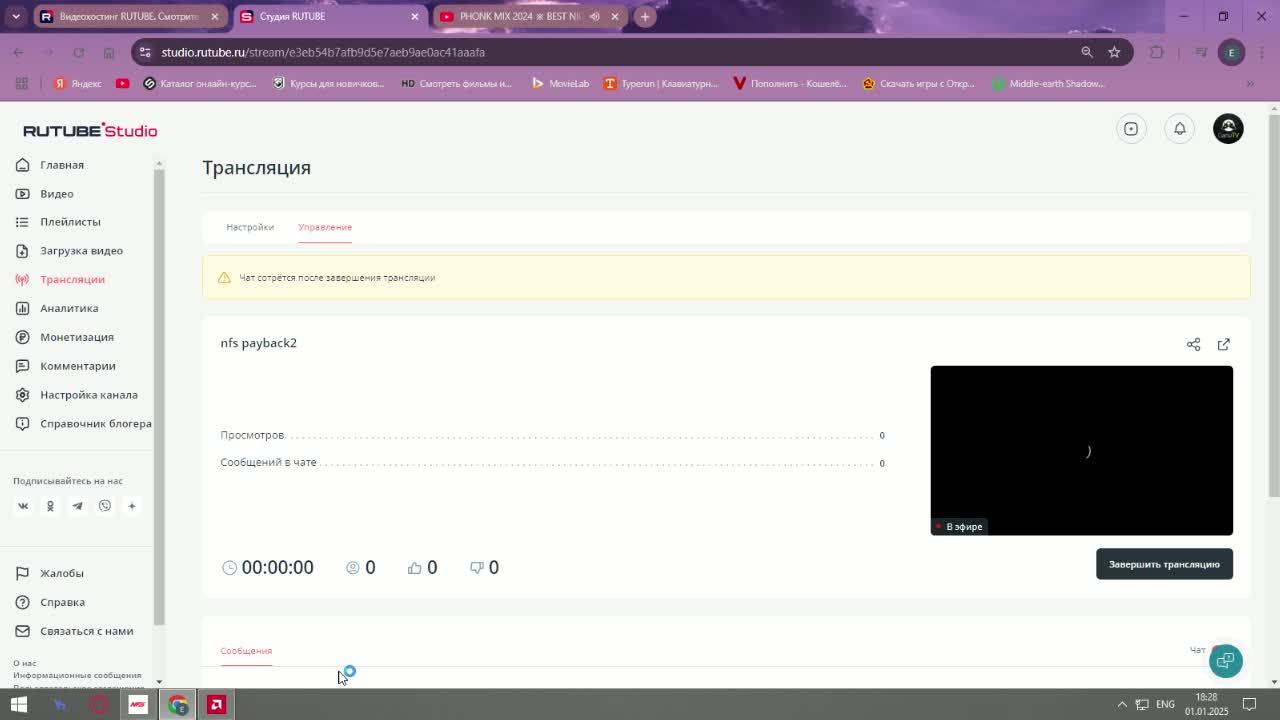Open stream in new window icon
Viewport: 1280px width, 720px height.
(x=1223, y=344)
